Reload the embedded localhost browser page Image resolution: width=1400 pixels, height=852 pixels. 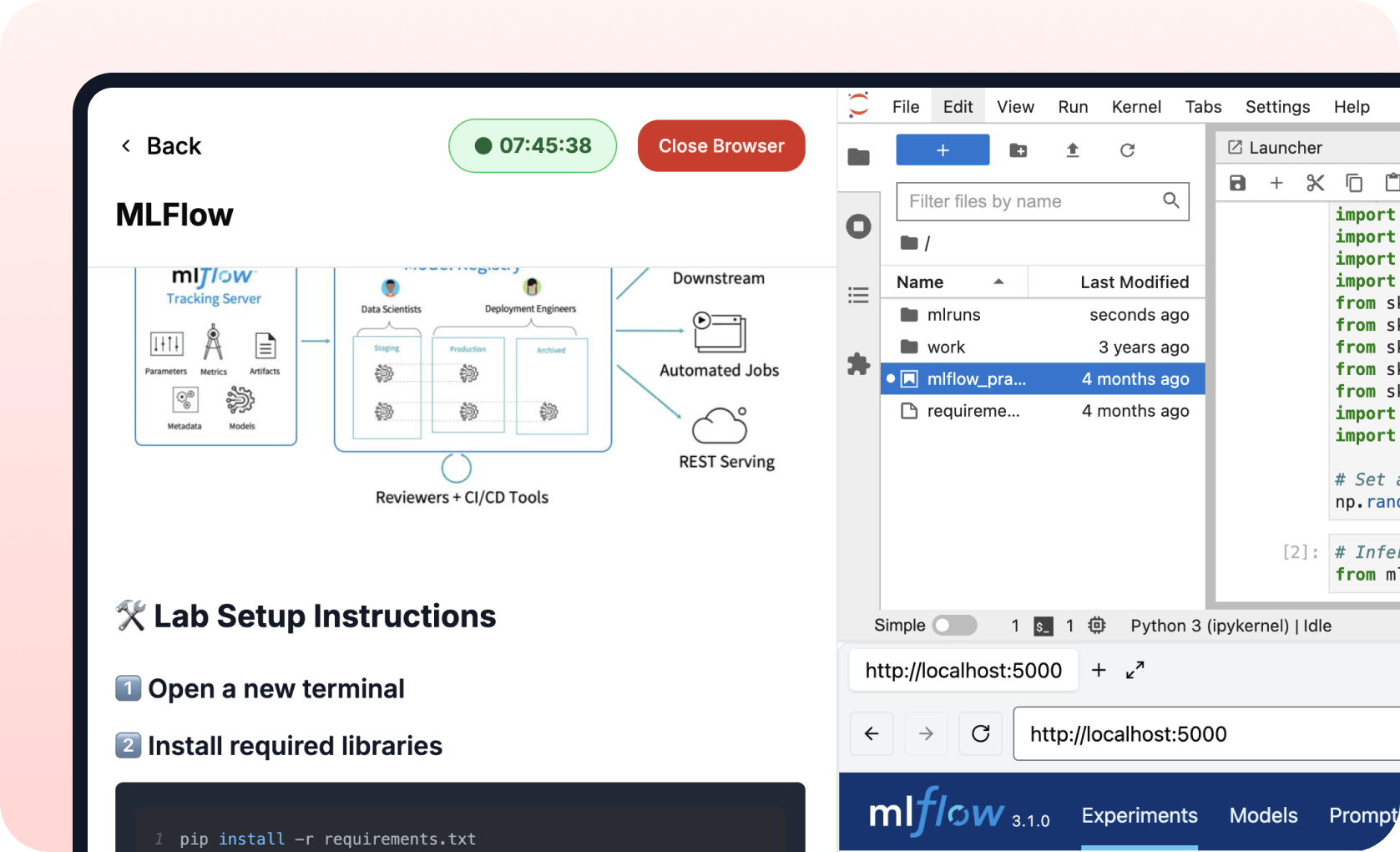coord(980,733)
